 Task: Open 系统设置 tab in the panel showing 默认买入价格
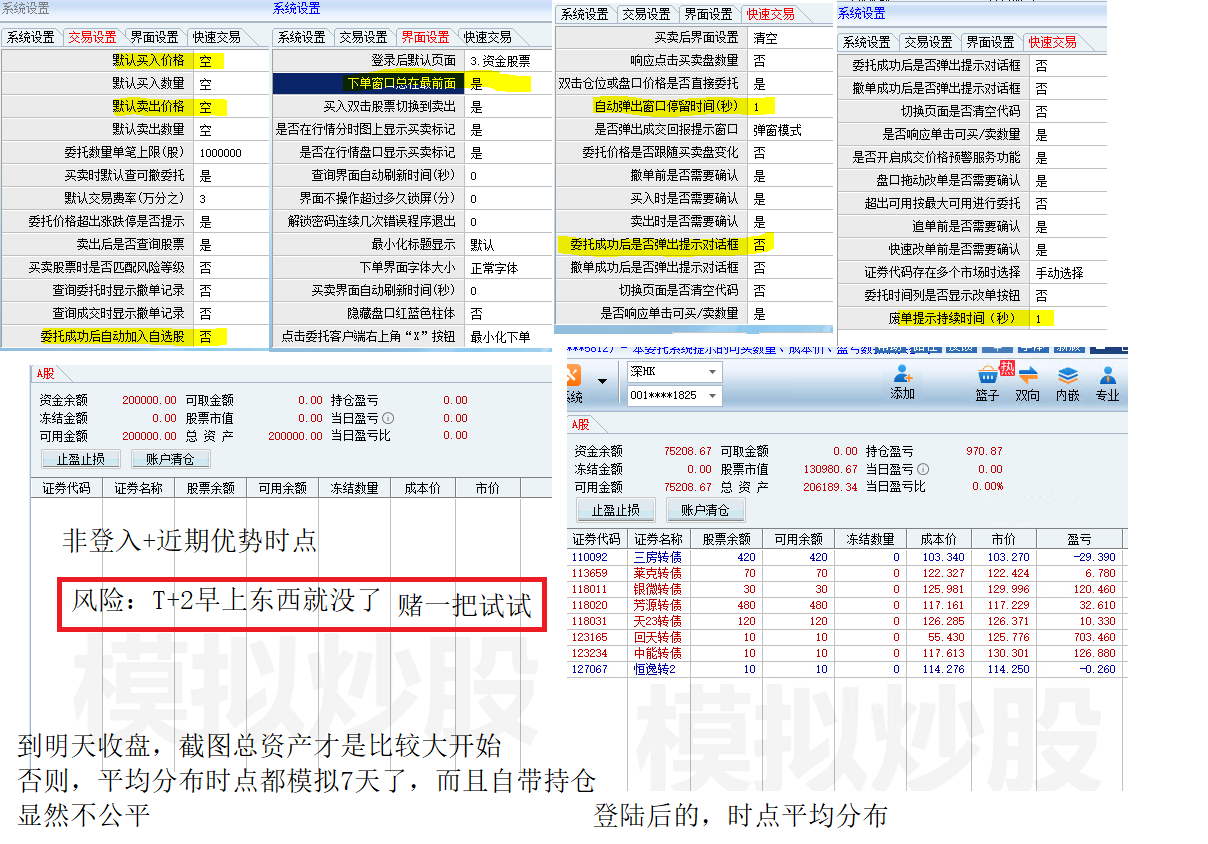click(x=31, y=37)
